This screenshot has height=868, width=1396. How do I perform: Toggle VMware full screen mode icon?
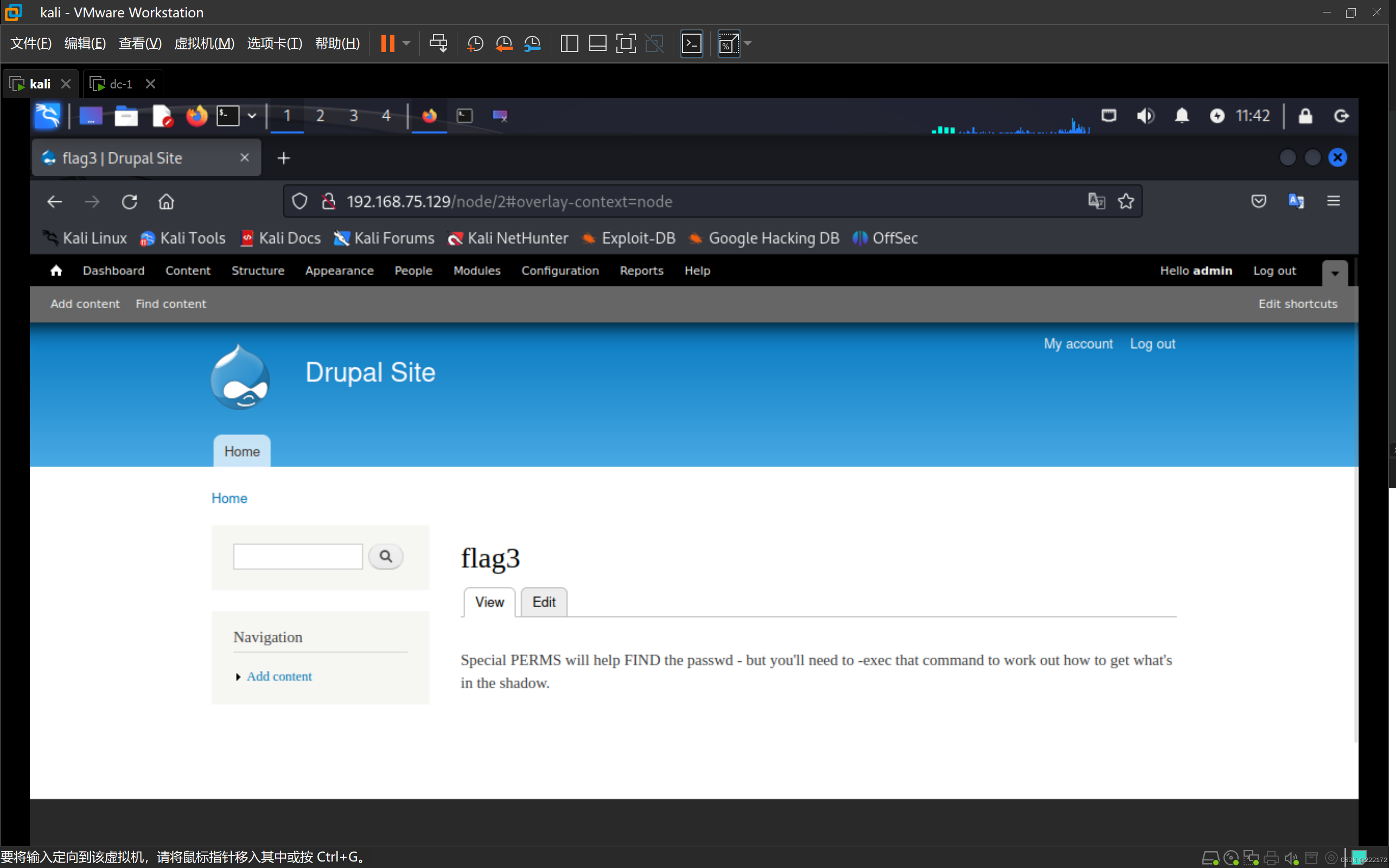click(x=626, y=43)
